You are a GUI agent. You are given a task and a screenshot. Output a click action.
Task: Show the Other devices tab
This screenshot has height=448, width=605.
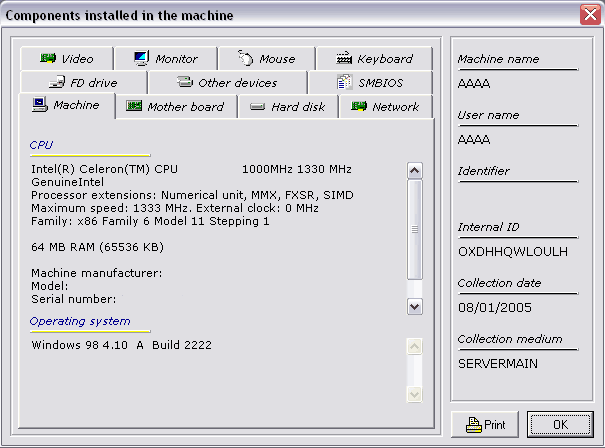[228, 82]
